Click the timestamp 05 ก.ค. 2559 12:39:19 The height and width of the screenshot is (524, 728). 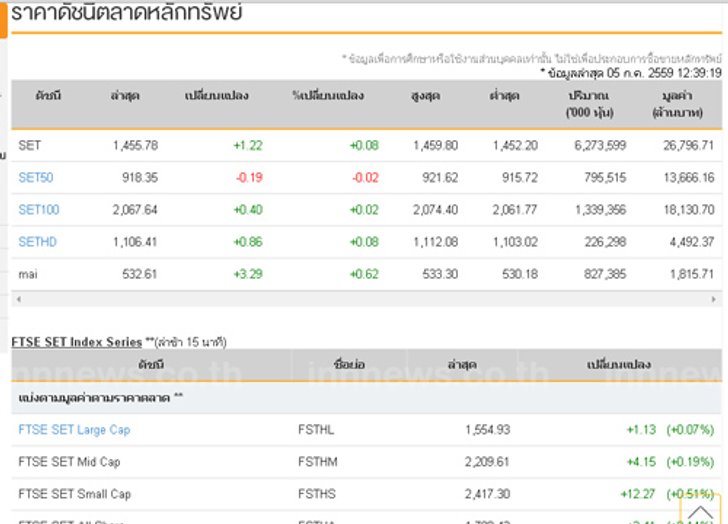pos(664,73)
